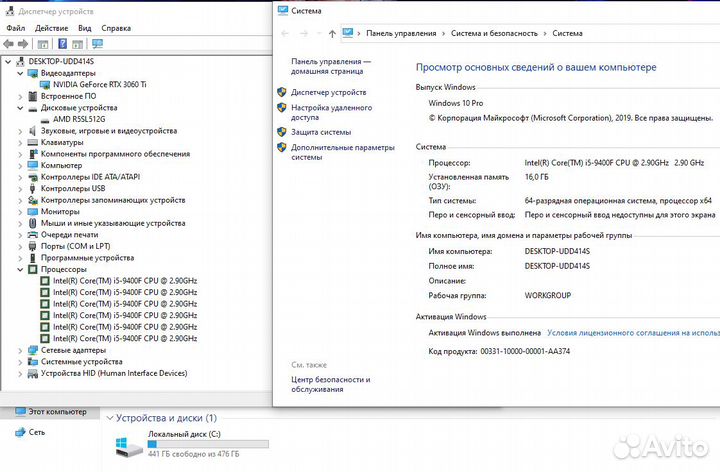
Task: Click the Клавиатуры keyboard icon
Action: pos(33,142)
